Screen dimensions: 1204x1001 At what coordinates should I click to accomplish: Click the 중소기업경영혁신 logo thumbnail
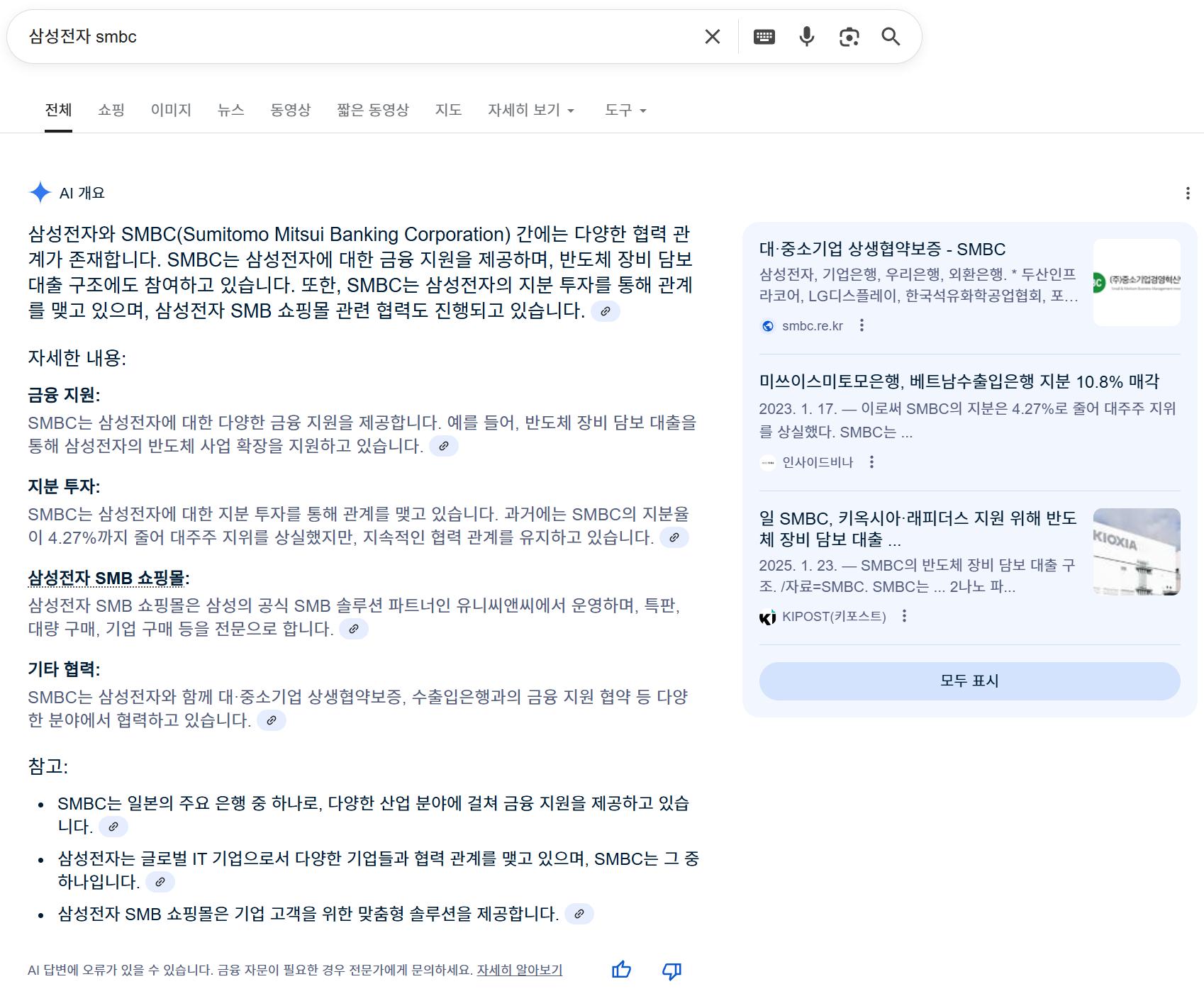1137,282
